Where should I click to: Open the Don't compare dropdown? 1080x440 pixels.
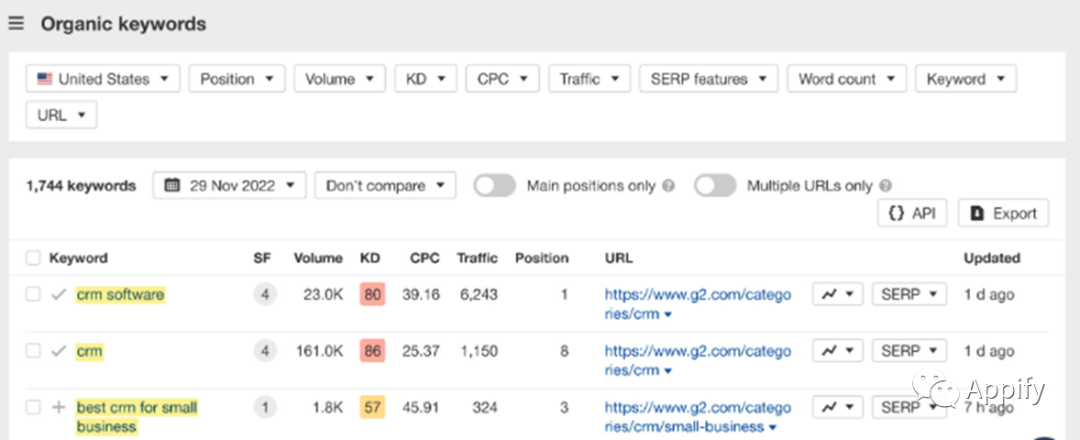(x=385, y=186)
